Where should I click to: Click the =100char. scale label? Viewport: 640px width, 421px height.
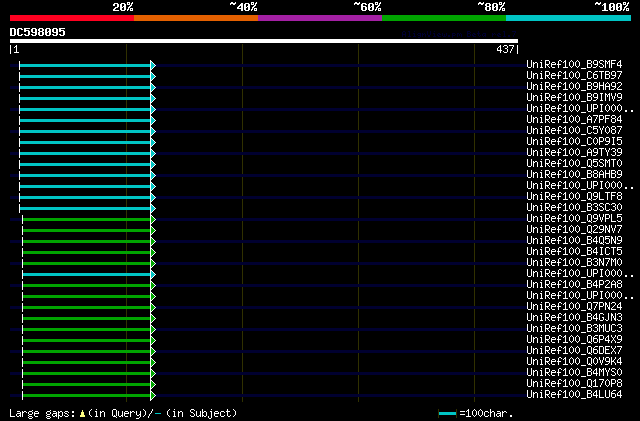click(x=485, y=414)
